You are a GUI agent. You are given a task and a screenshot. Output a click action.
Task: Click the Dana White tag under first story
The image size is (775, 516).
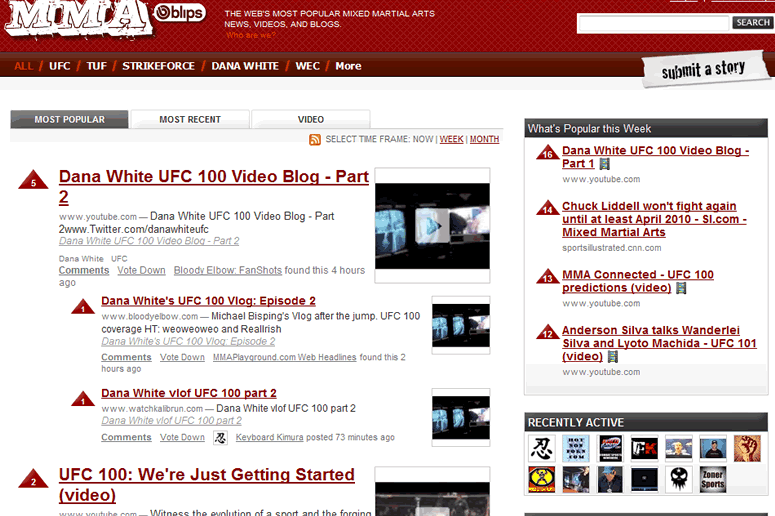point(81,258)
